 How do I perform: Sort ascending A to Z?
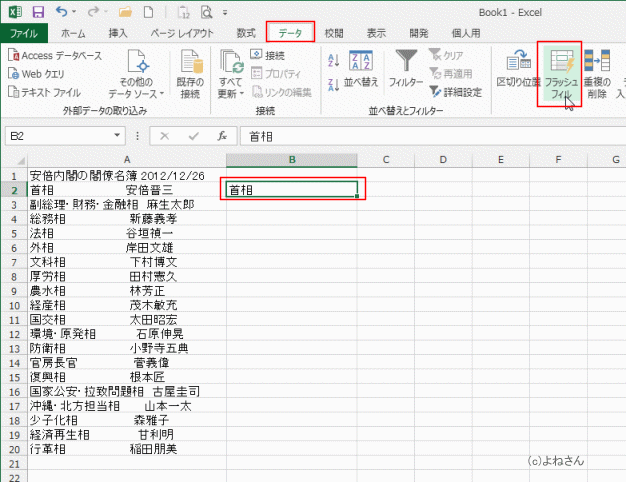334,60
